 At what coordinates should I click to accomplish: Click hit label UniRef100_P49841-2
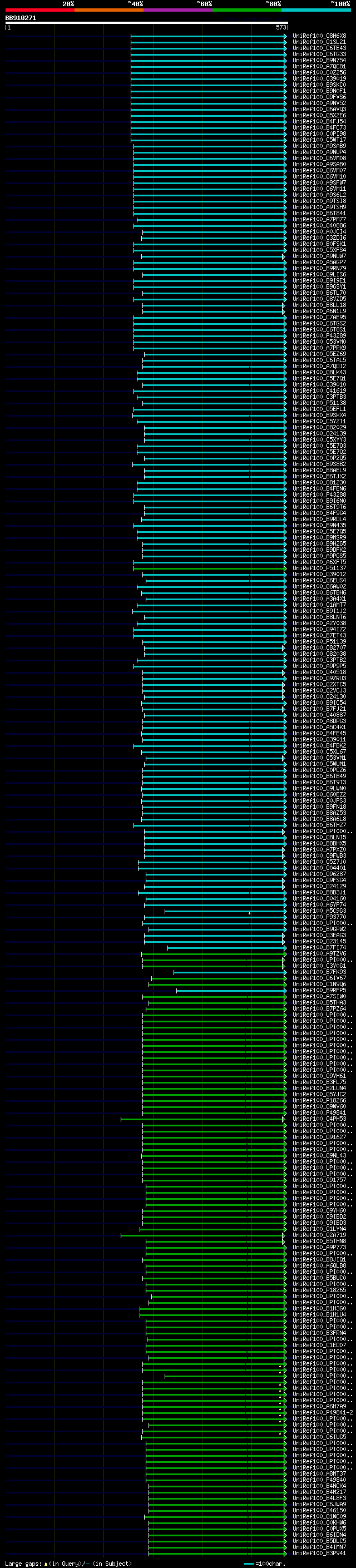pos(322,1412)
